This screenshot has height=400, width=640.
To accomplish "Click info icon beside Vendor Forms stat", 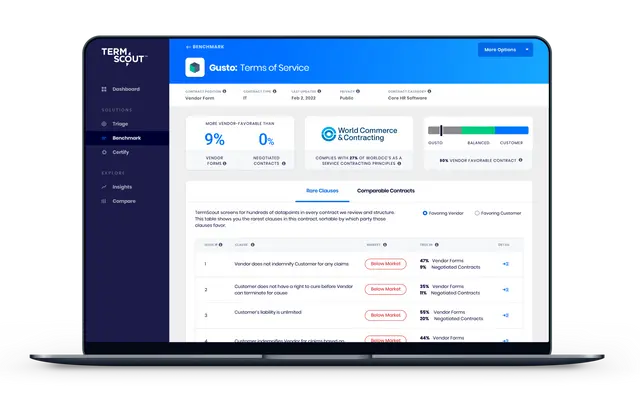I will tap(225, 164).
